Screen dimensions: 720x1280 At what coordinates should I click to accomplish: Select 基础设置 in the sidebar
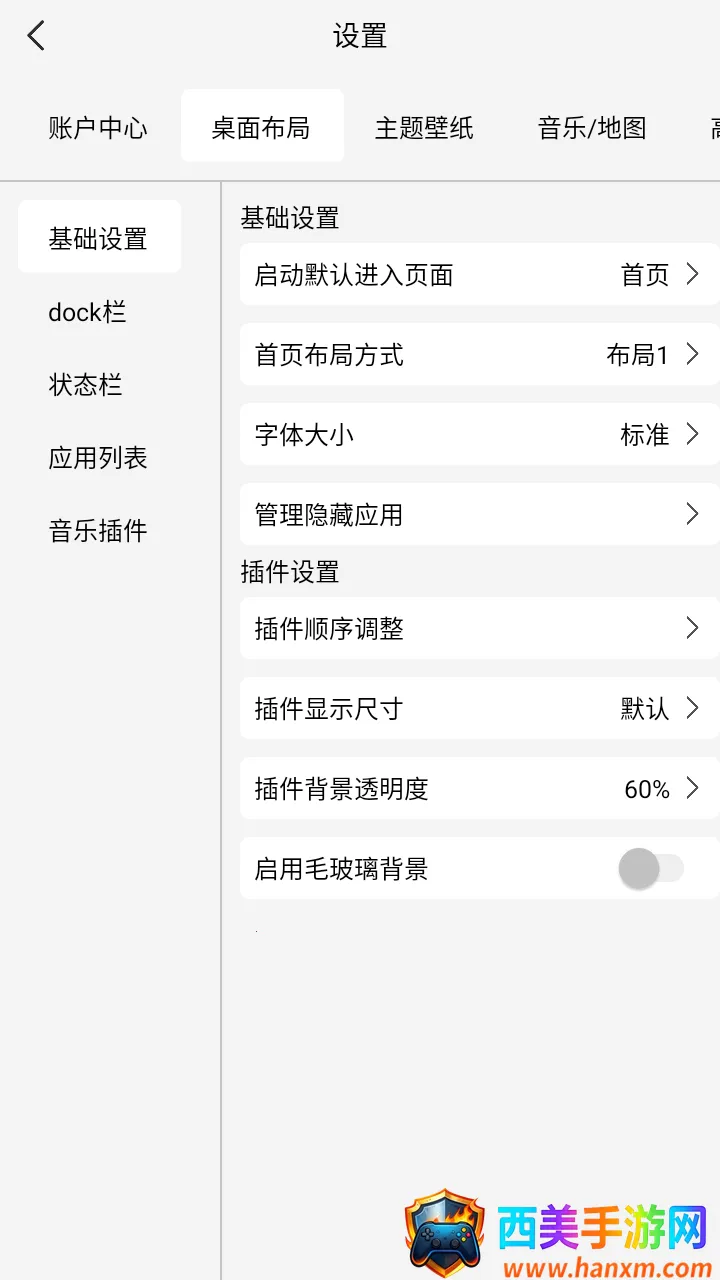coord(98,238)
